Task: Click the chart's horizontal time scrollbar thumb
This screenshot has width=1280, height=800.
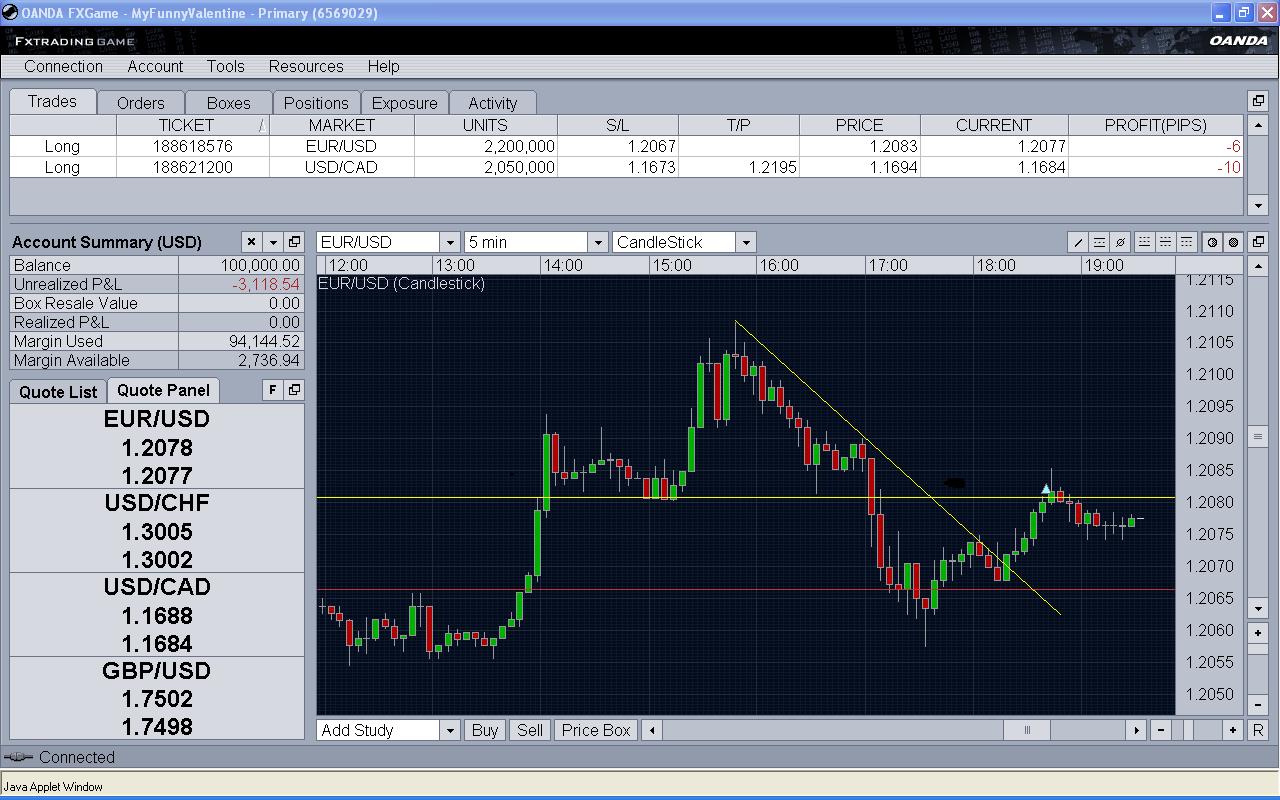Action: pos(1026,730)
